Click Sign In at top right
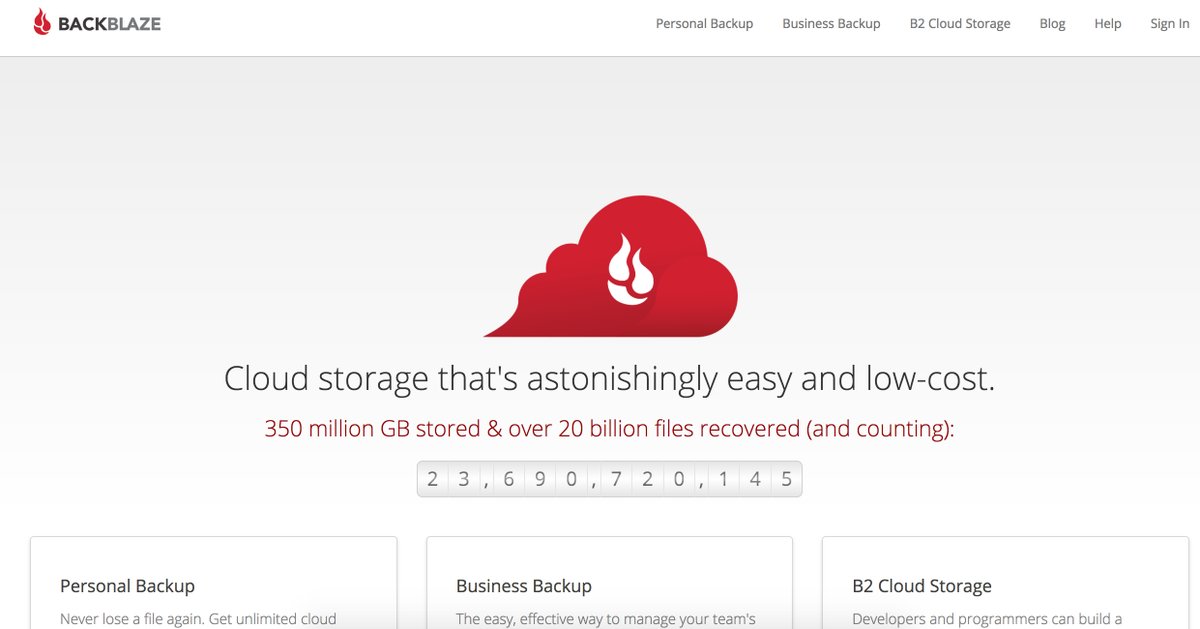The width and height of the screenshot is (1200, 629). (1169, 24)
